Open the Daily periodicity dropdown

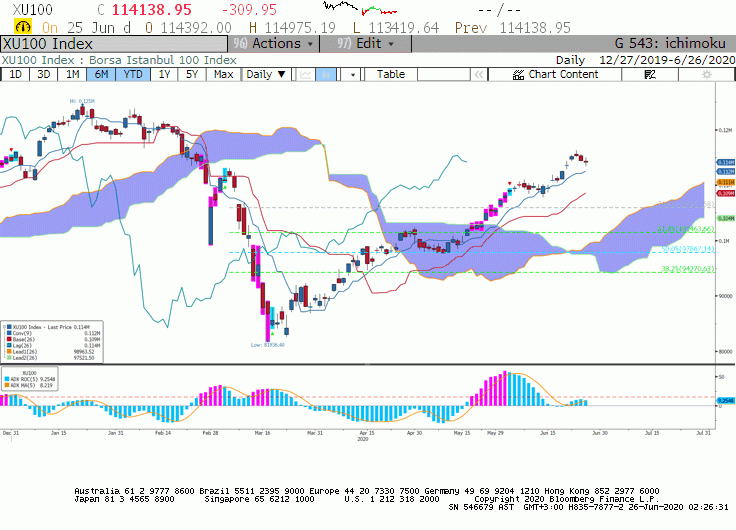coord(266,75)
